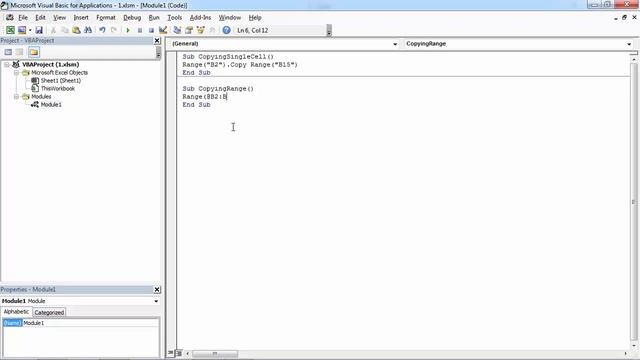Screen dimensions: 640x360
Task: Select the Modules folder label
Action: click(41, 97)
